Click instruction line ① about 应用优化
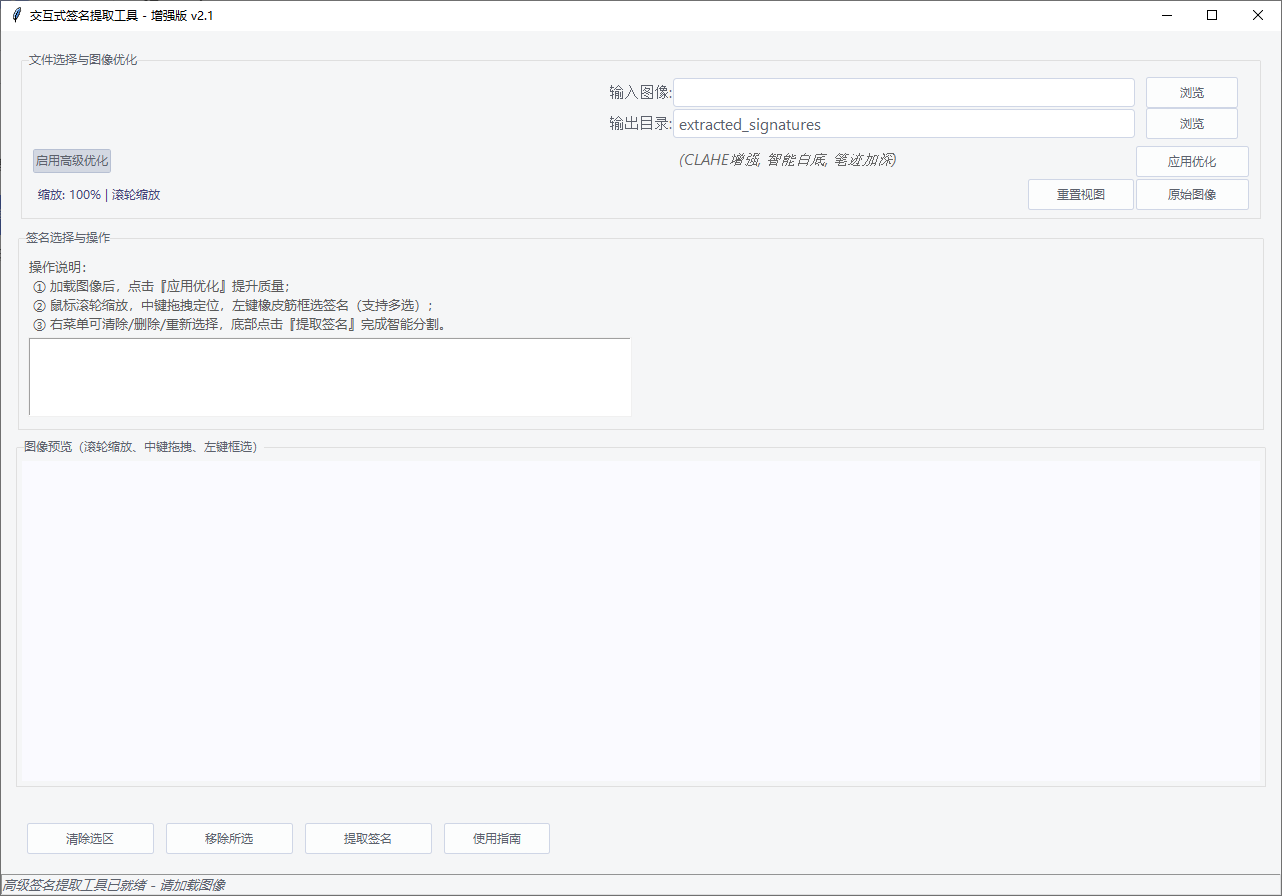This screenshot has height=896, width=1282. [x=160, y=286]
